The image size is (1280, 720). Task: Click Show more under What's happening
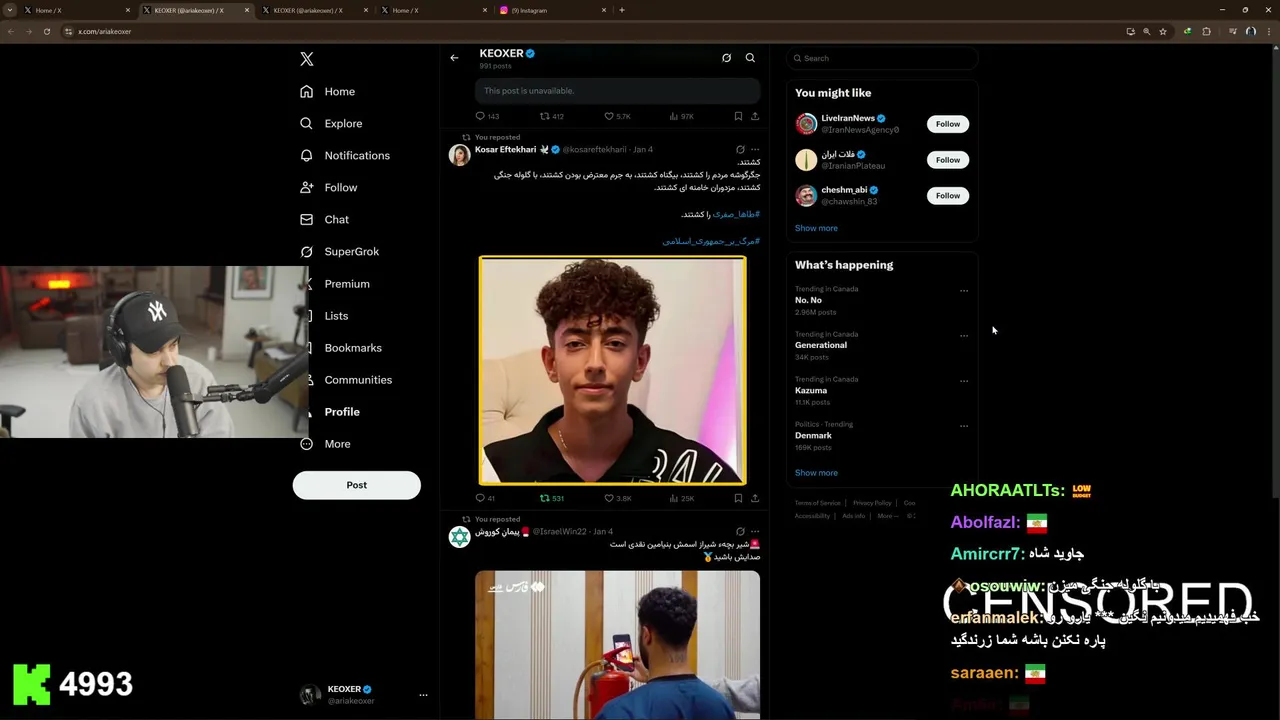click(x=816, y=473)
